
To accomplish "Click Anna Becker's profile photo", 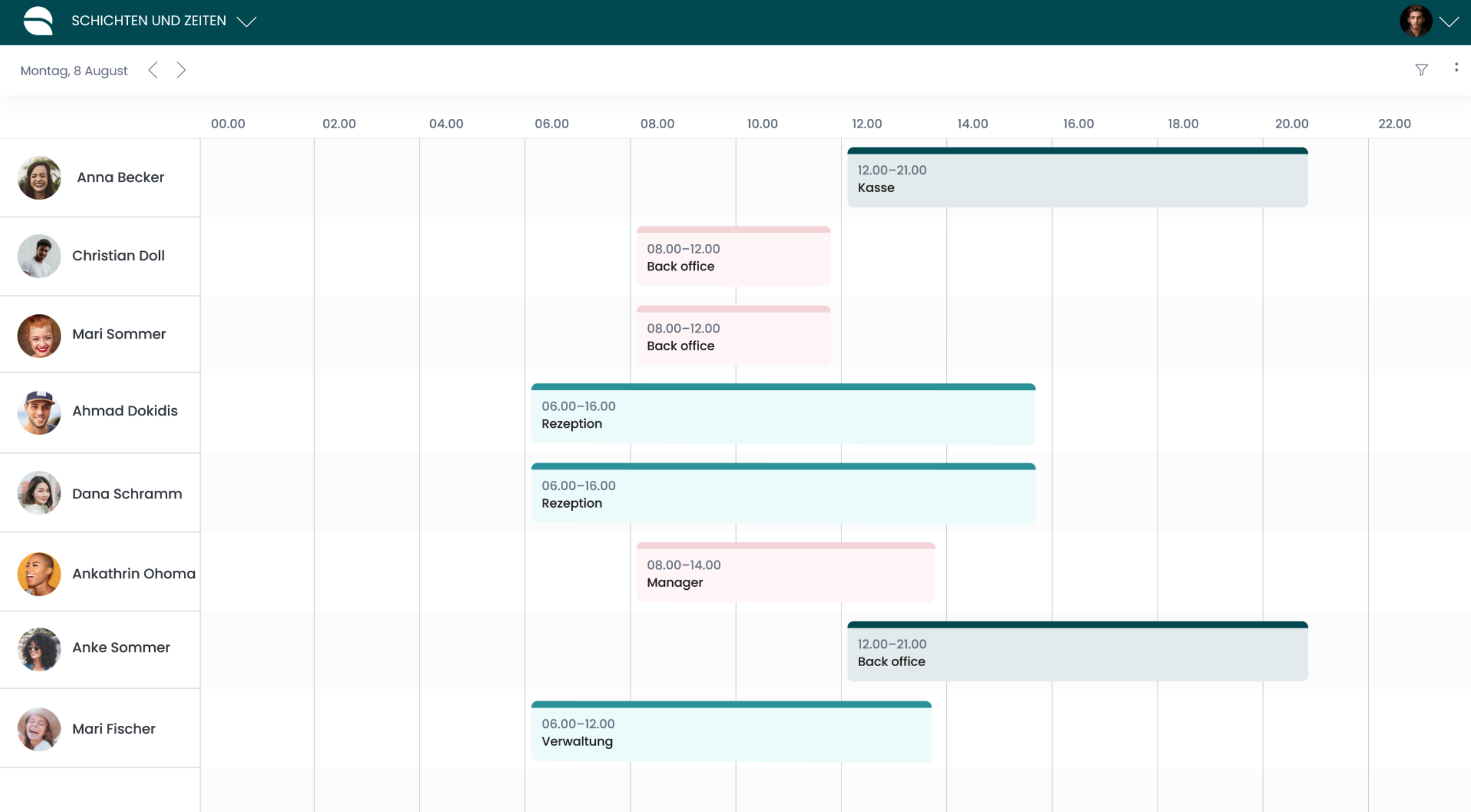I will tap(39, 177).
